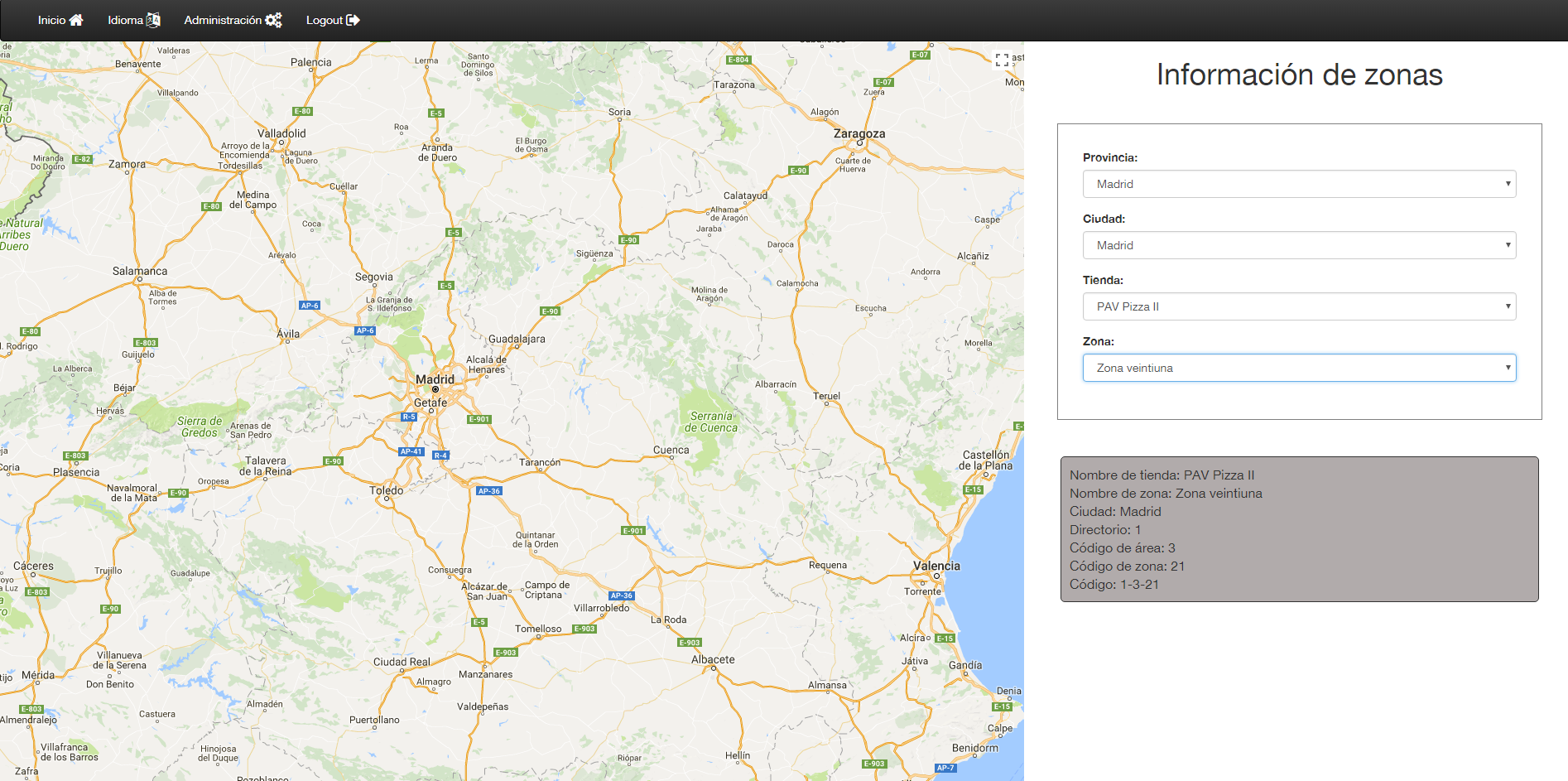Click the Valencia label on the map

[936, 566]
